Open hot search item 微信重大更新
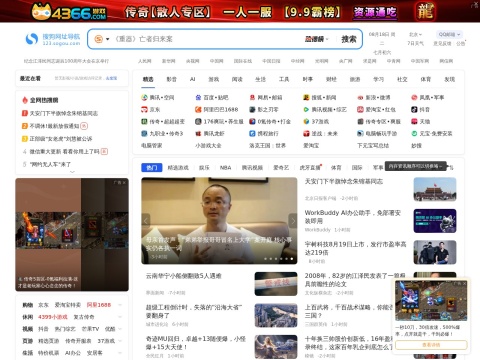 click(x=64, y=151)
